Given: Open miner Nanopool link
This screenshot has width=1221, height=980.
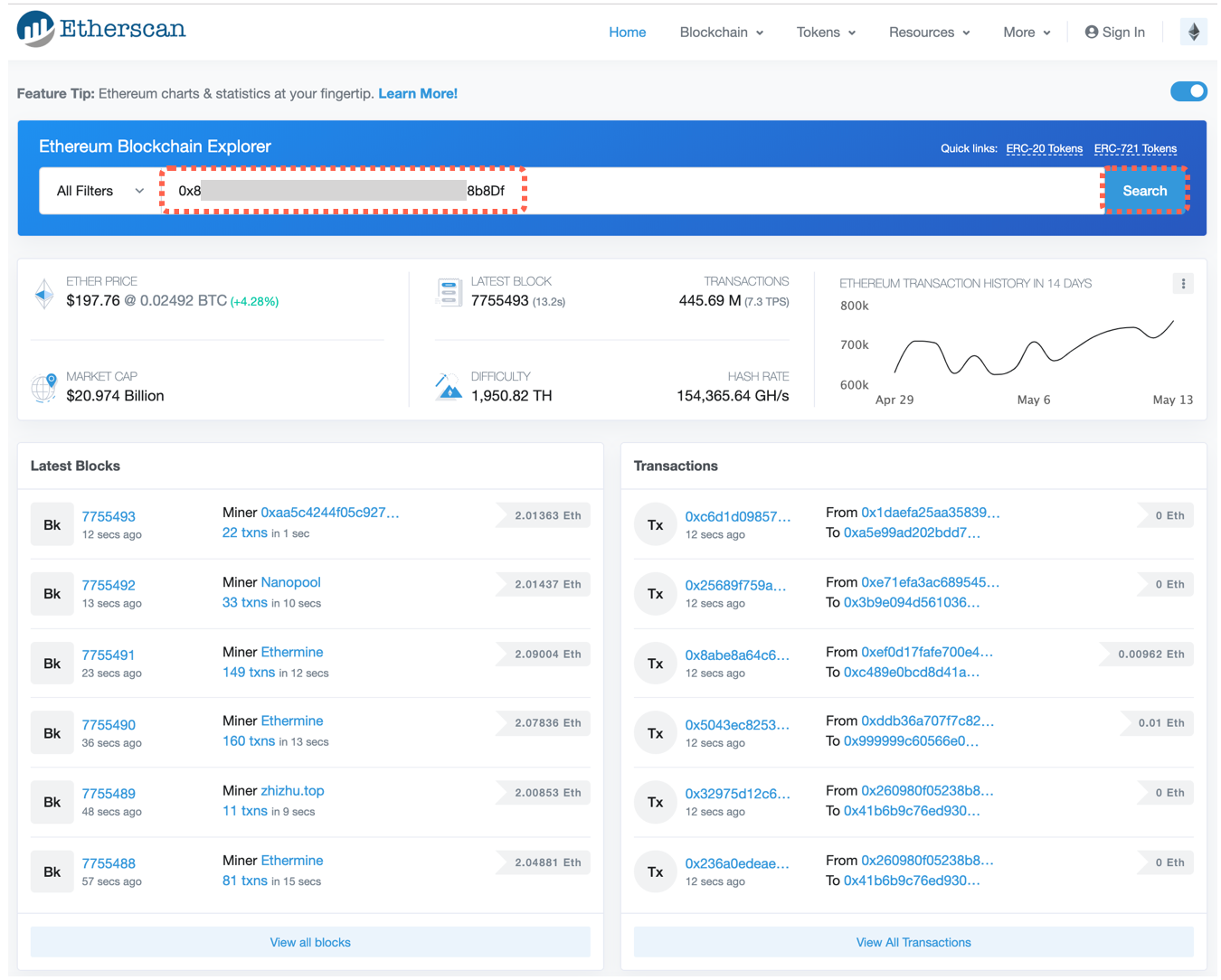Looking at the screenshot, I should coord(290,582).
